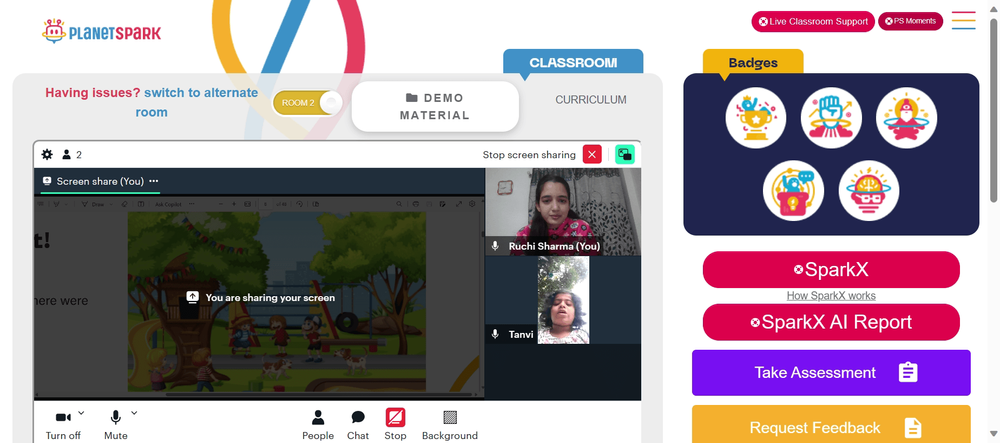
Task: Click the trophy star badge
Action: coord(756,118)
